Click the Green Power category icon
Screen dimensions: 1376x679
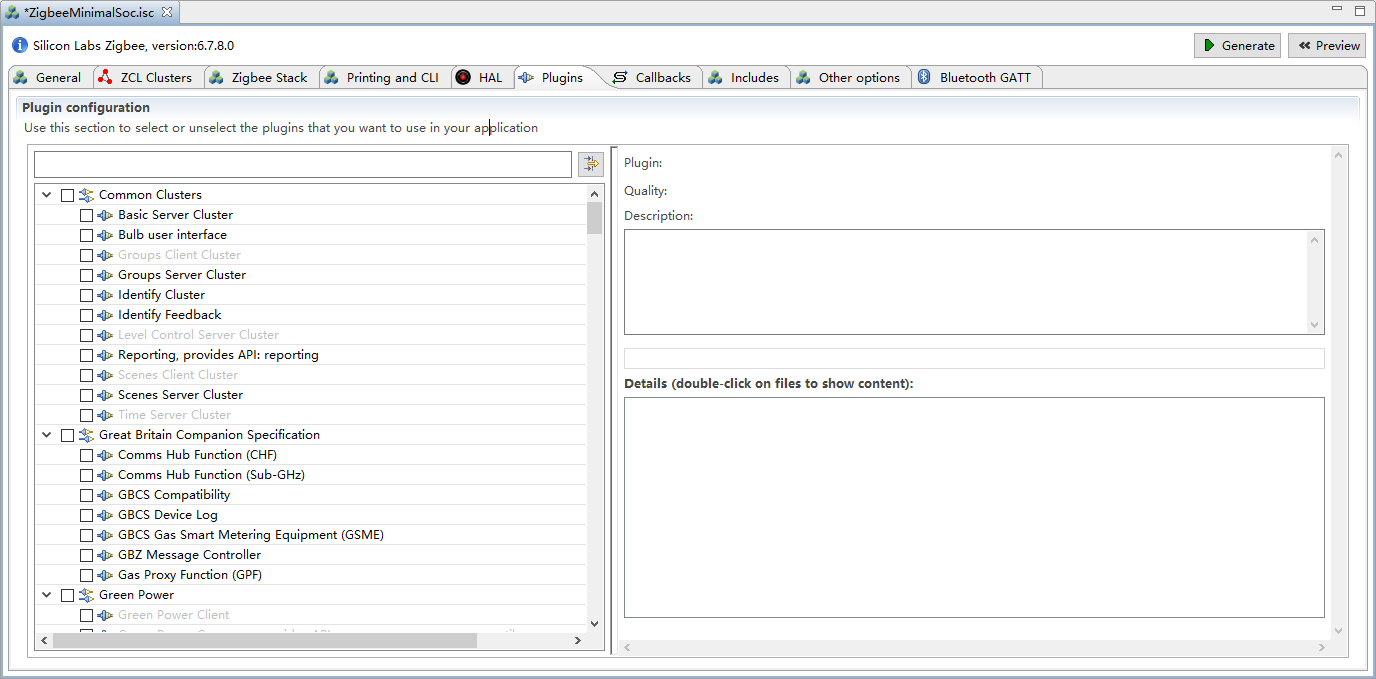point(86,595)
